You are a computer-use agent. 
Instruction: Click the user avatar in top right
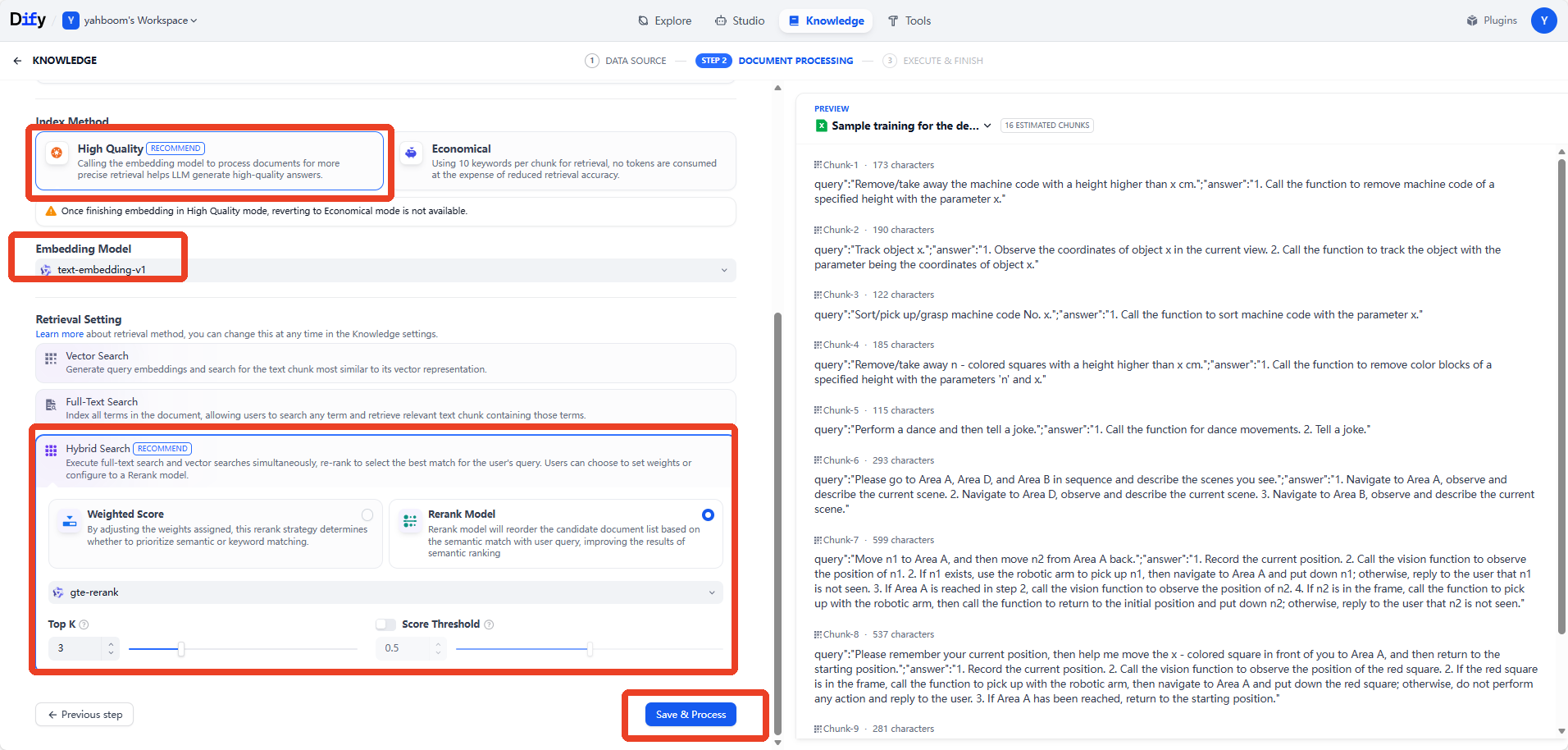click(x=1543, y=21)
